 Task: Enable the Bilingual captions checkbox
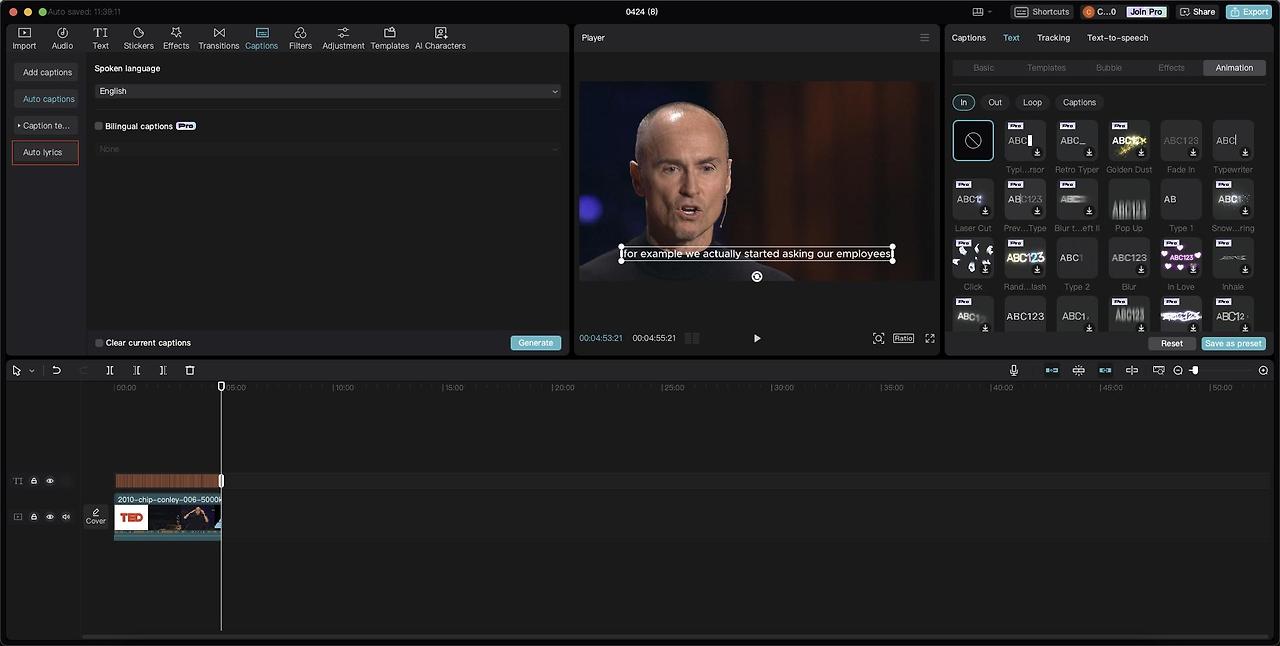click(x=99, y=126)
